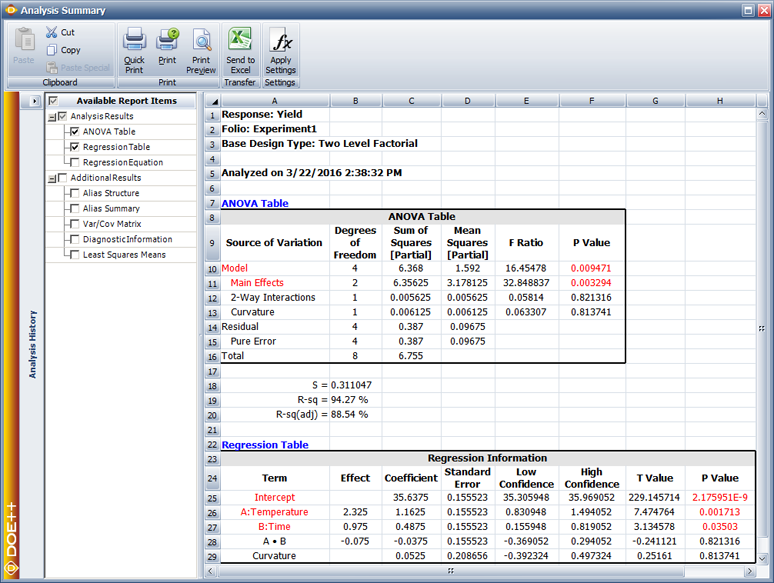Click T Value 7.474764 cell
Screen dimensions: 774x583
[x=655, y=512]
